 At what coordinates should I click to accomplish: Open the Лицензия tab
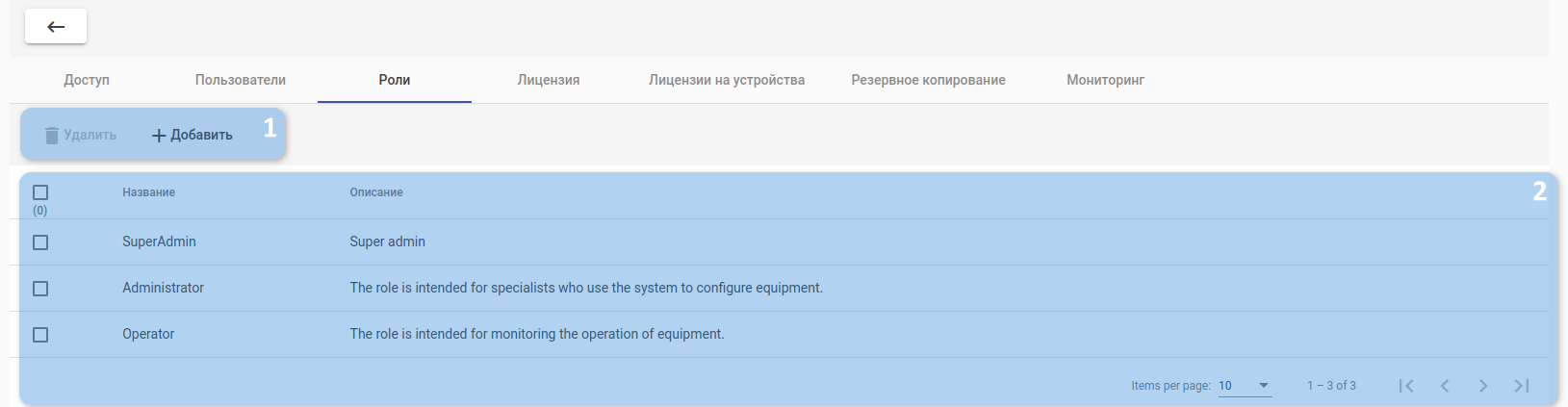coord(549,80)
